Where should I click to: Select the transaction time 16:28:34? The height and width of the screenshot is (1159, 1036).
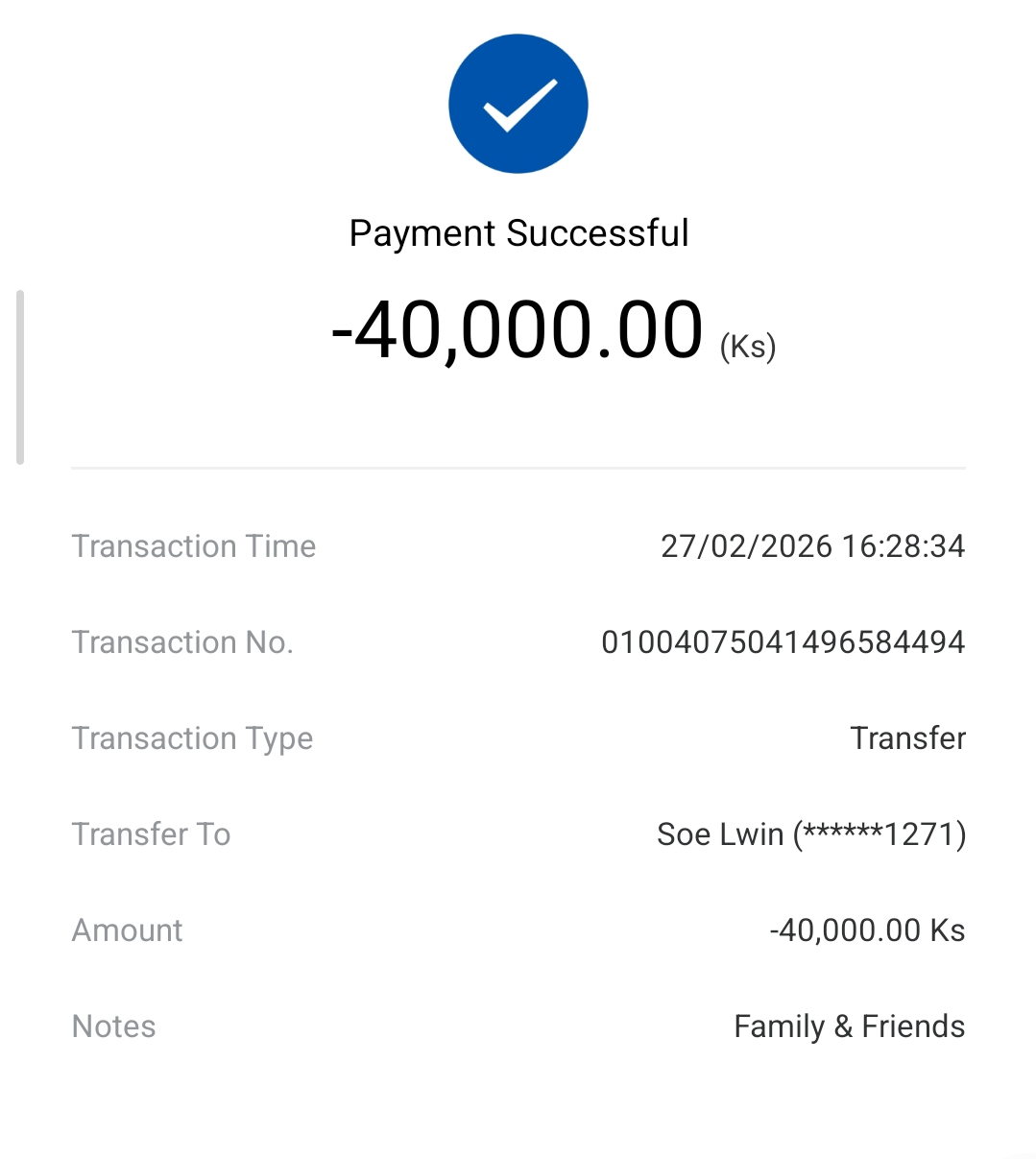[x=903, y=546]
